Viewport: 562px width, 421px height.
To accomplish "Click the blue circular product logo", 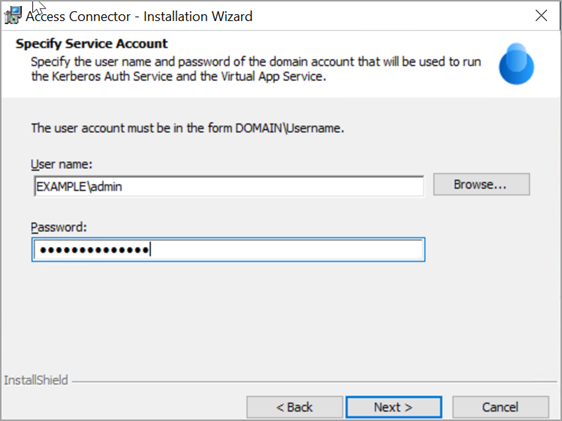I will coord(516,64).
